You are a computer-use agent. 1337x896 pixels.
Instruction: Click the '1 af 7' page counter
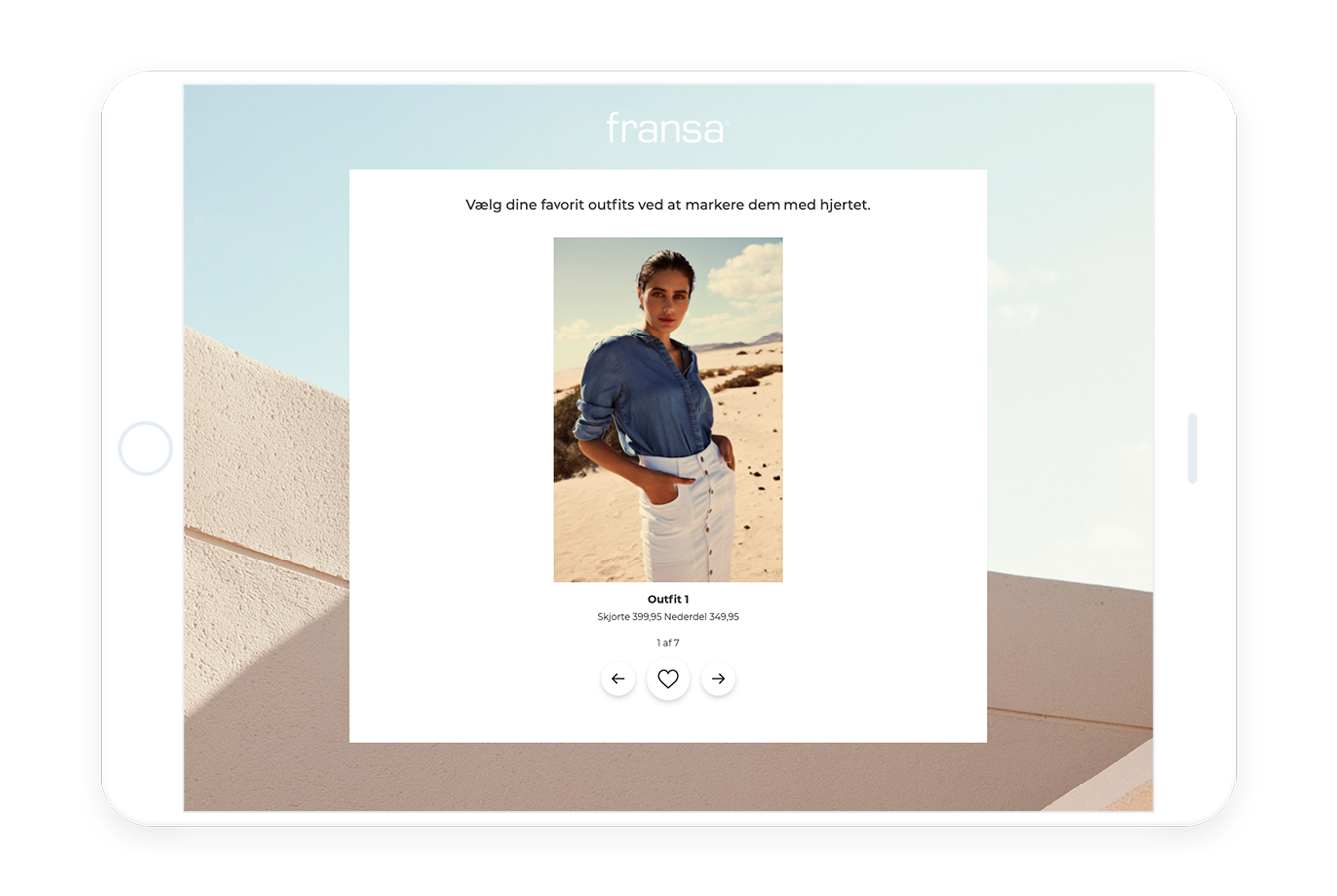[x=668, y=643]
